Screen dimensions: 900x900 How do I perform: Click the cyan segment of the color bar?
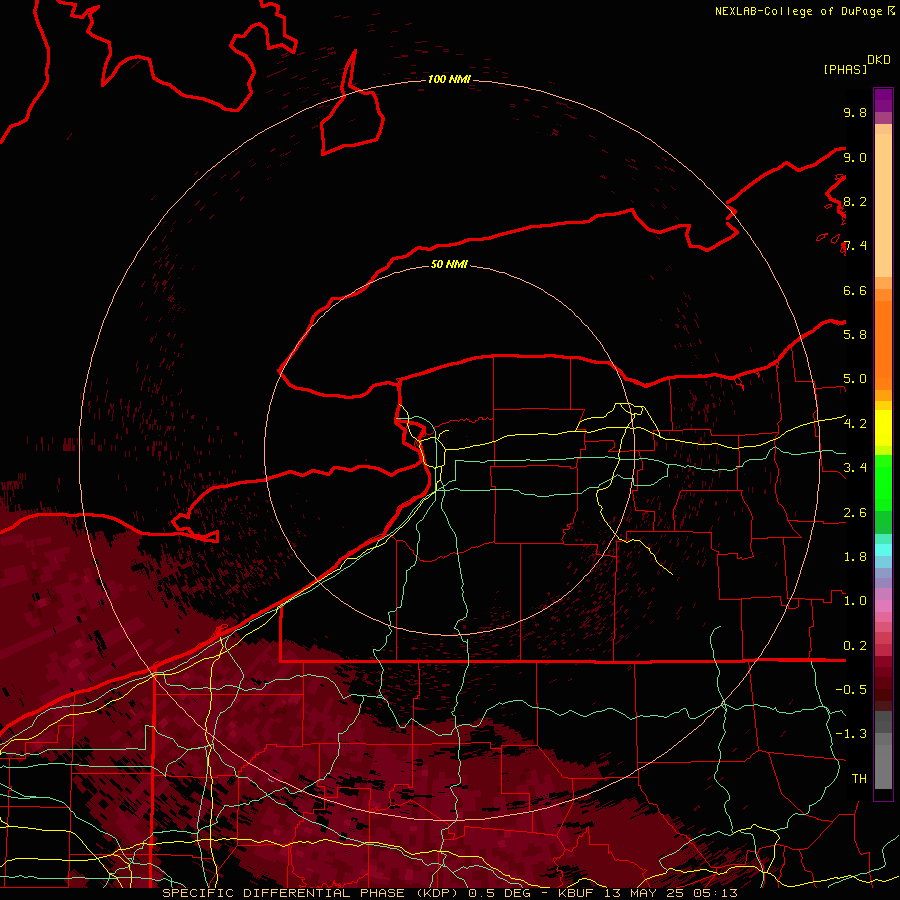[883, 550]
